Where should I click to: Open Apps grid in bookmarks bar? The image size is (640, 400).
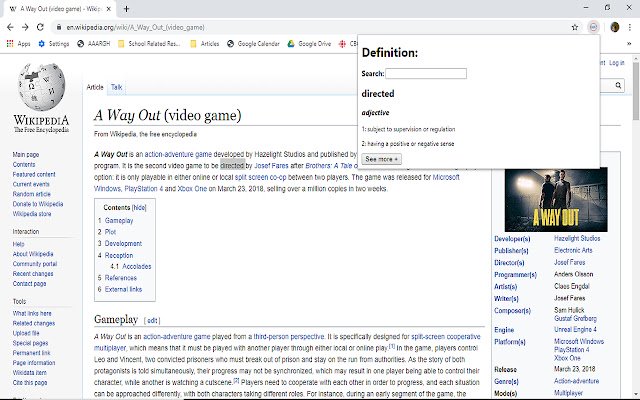(x=18, y=44)
